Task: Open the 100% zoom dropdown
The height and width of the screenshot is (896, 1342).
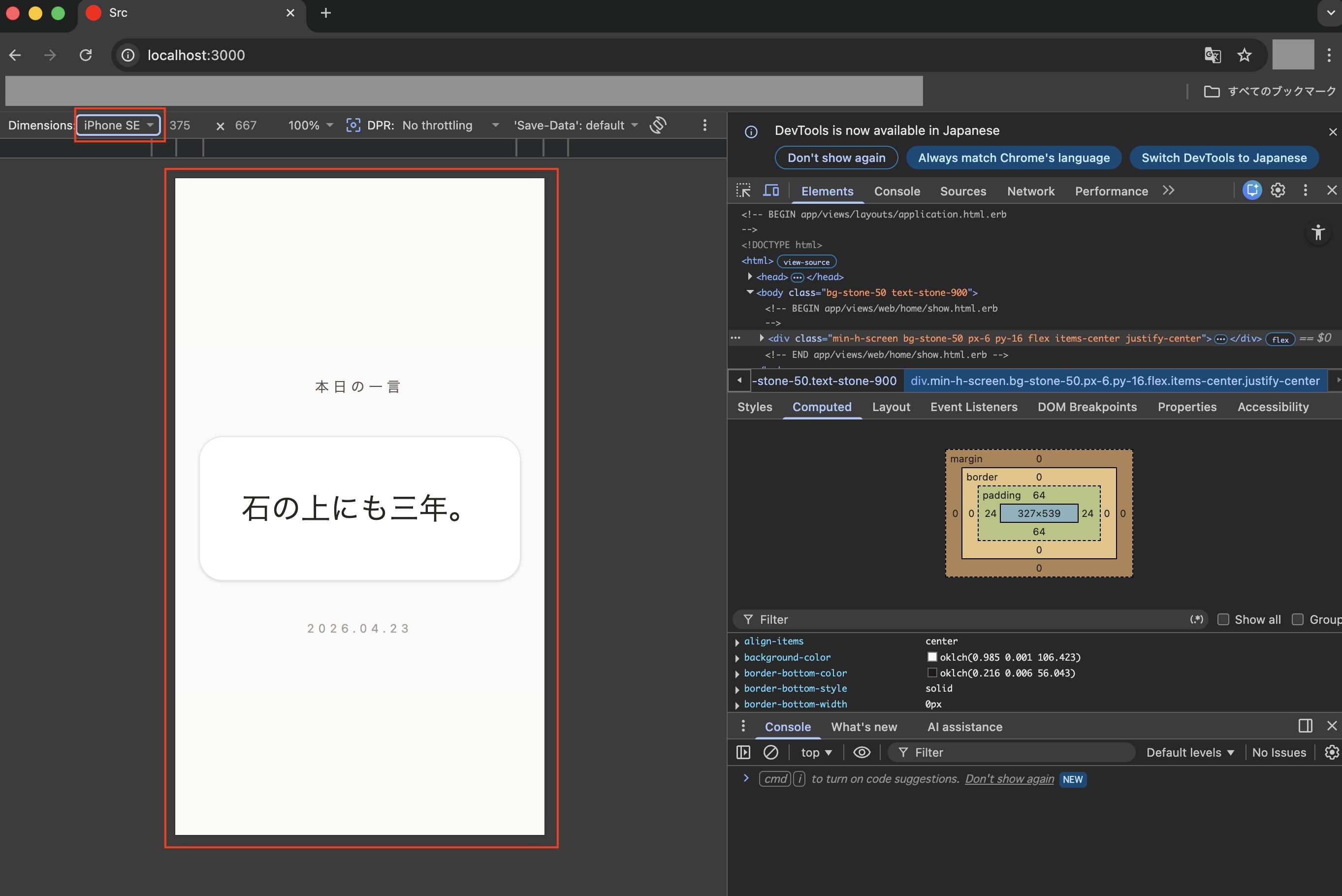Action: pyautogui.click(x=310, y=125)
